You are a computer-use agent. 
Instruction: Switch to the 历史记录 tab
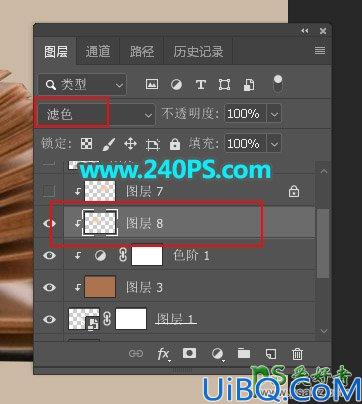pos(198,51)
